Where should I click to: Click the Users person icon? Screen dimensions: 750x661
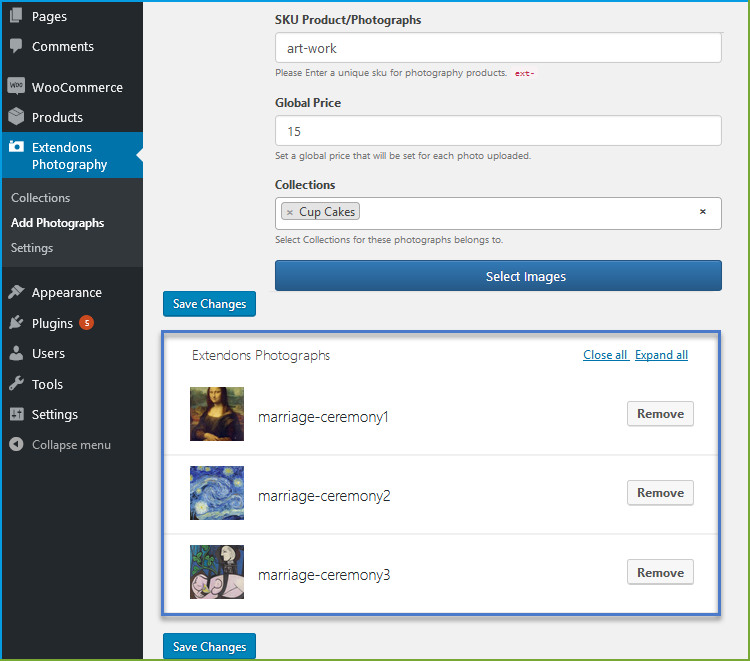tap(16, 353)
